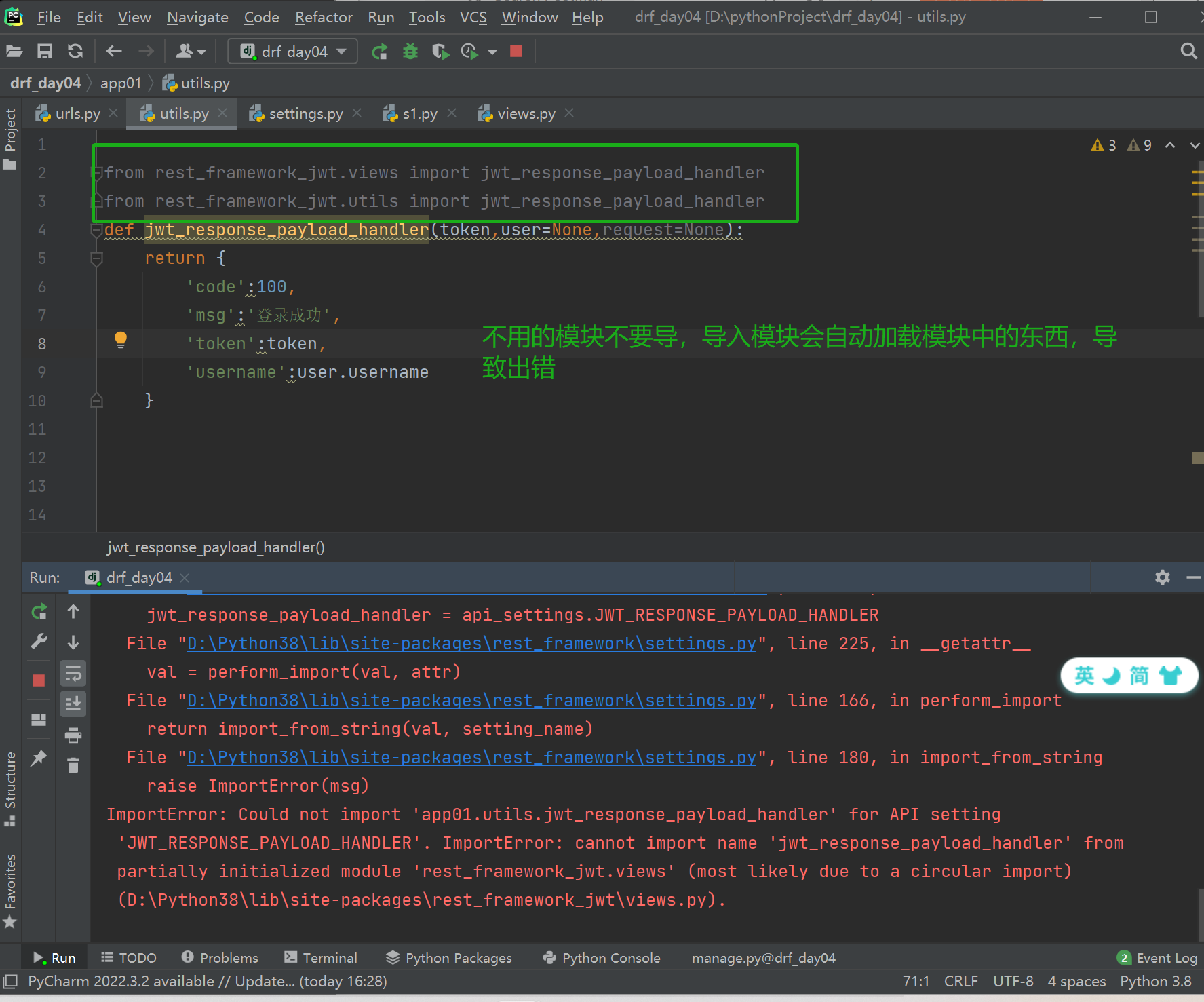Clear all console output trash icon
The height and width of the screenshot is (1002, 1204).
click(73, 765)
